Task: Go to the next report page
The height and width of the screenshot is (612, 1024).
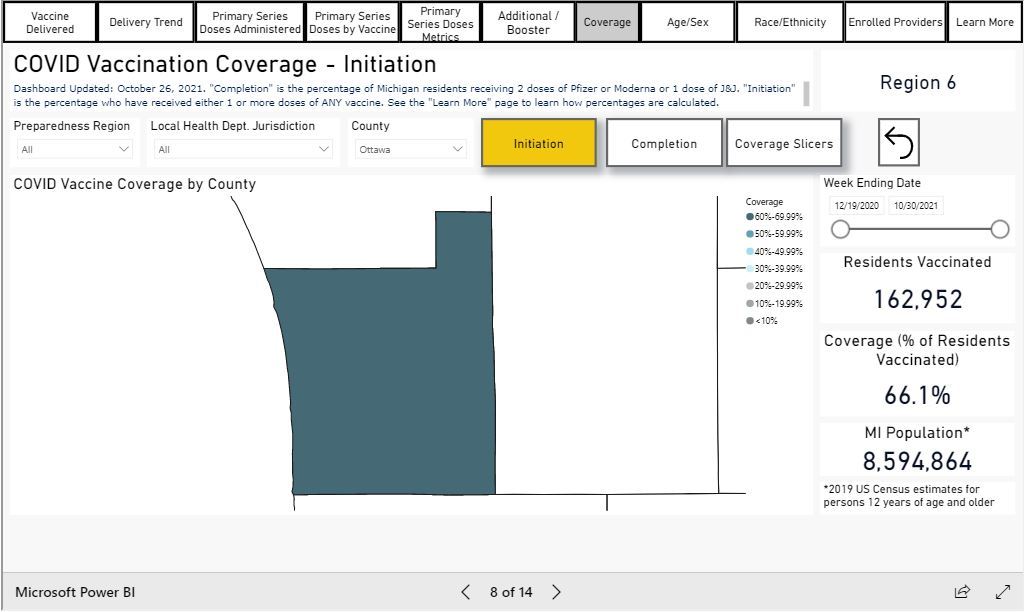Action: pyautogui.click(x=557, y=592)
